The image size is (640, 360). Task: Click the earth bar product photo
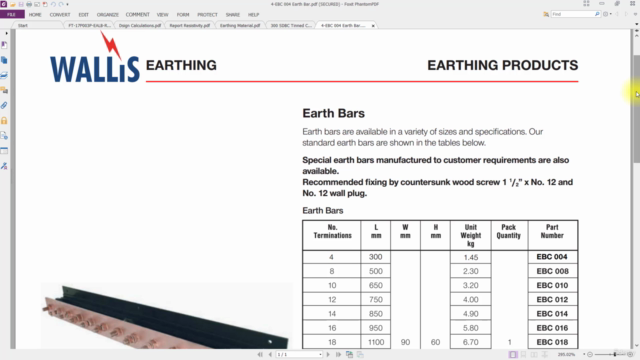[x=165, y=316]
